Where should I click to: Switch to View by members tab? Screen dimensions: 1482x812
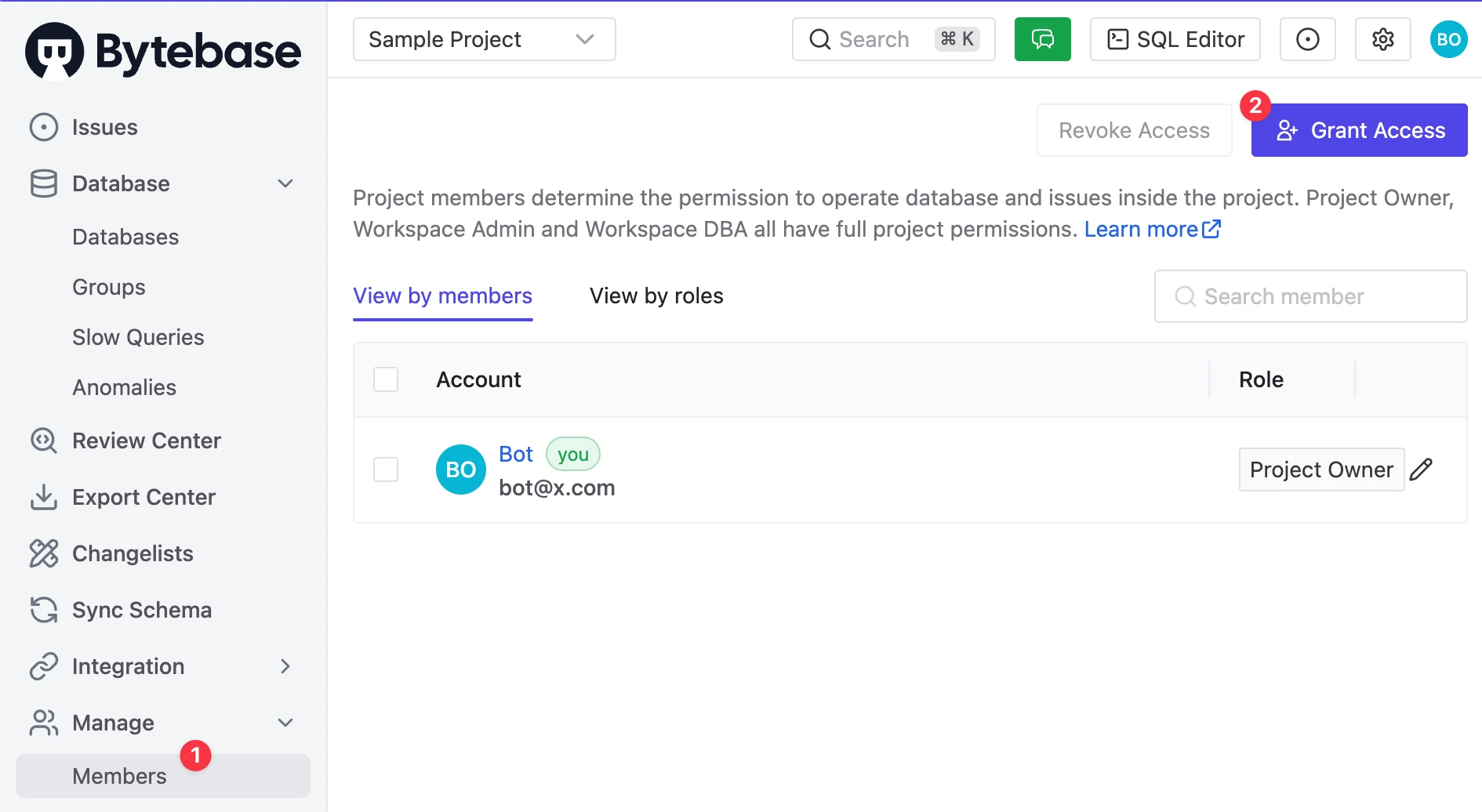click(442, 296)
